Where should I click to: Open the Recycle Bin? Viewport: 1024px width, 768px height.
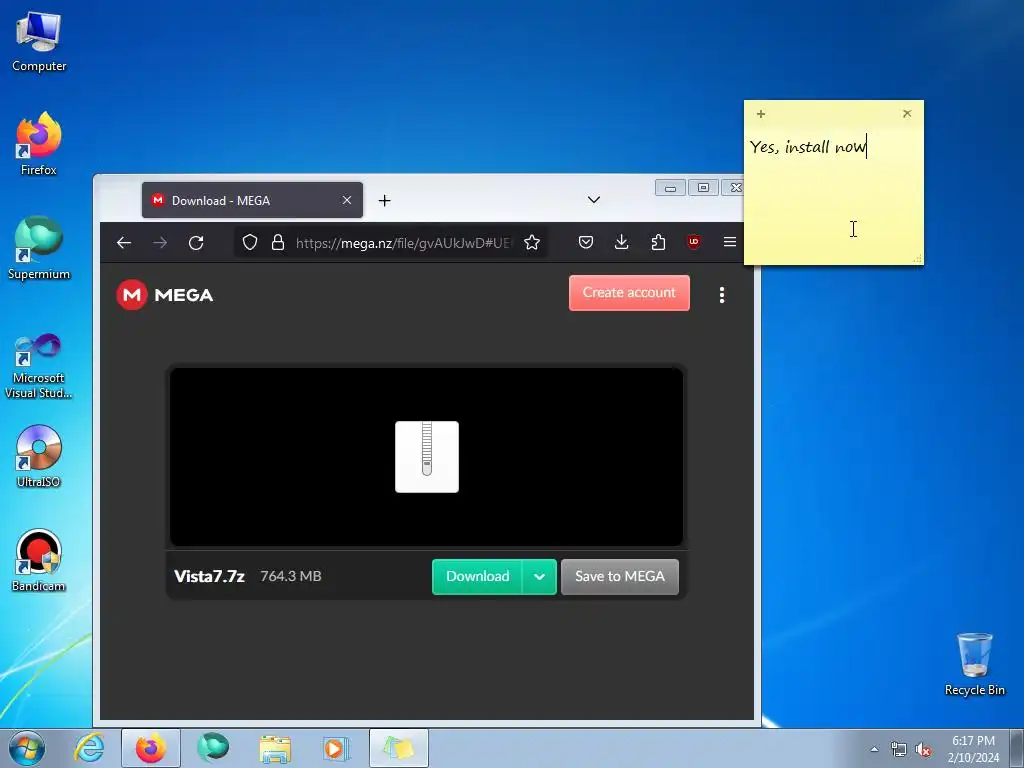tap(974, 664)
